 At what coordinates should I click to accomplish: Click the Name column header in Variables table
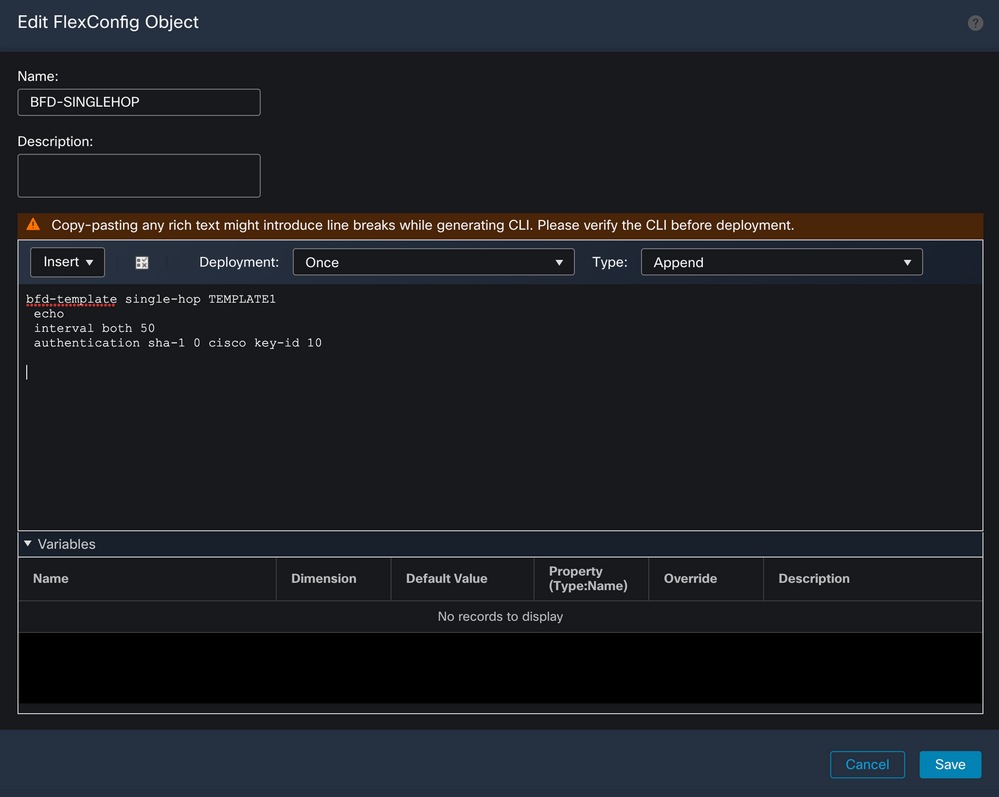pyautogui.click(x=50, y=578)
